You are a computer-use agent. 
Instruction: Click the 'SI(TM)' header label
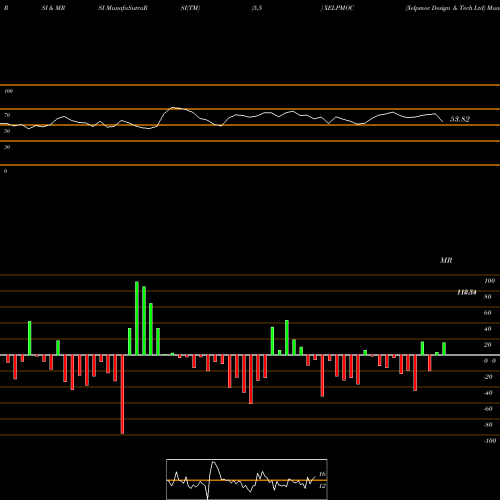(x=190, y=8)
